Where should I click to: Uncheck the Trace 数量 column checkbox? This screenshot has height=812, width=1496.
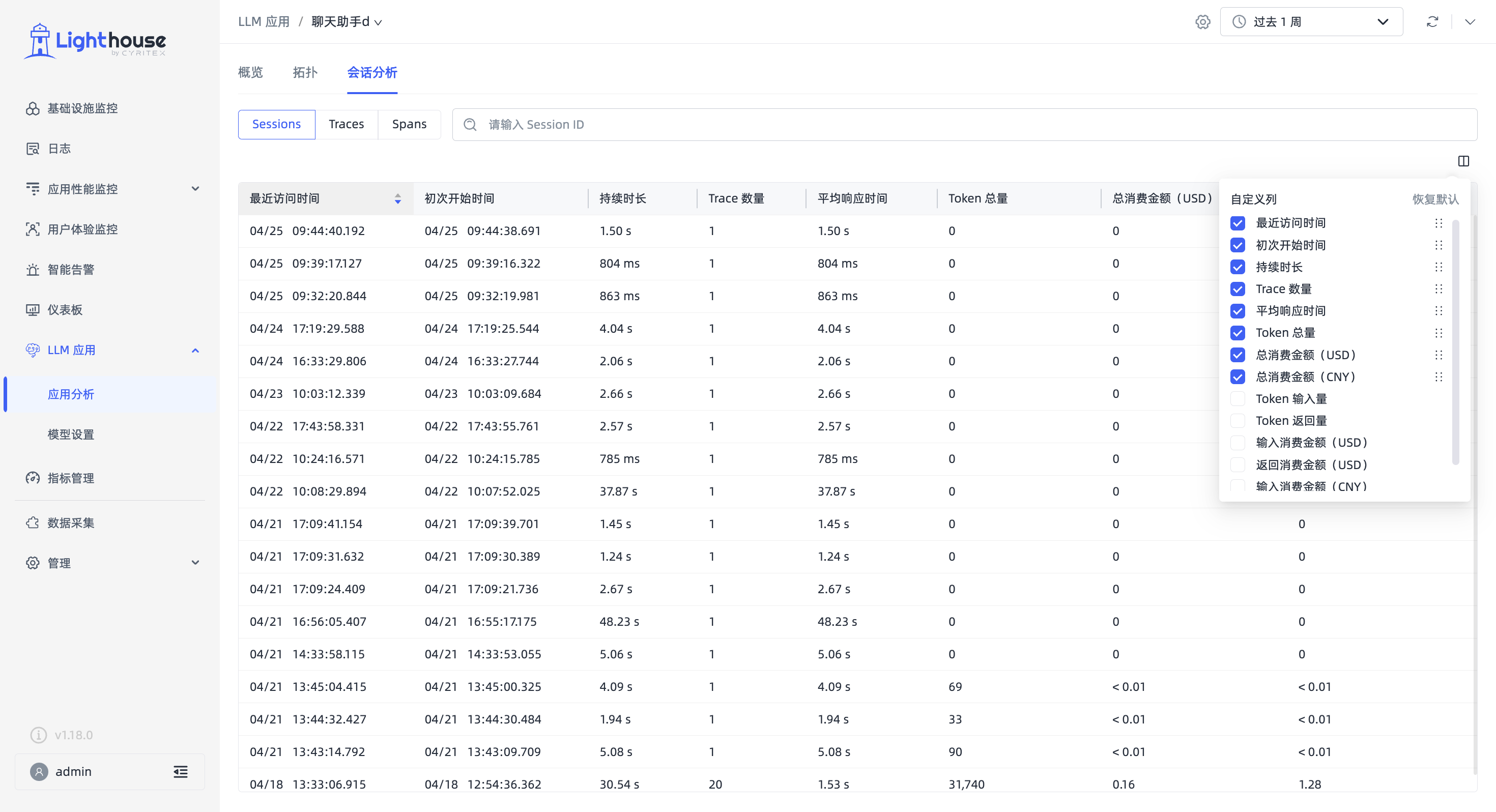(x=1238, y=288)
